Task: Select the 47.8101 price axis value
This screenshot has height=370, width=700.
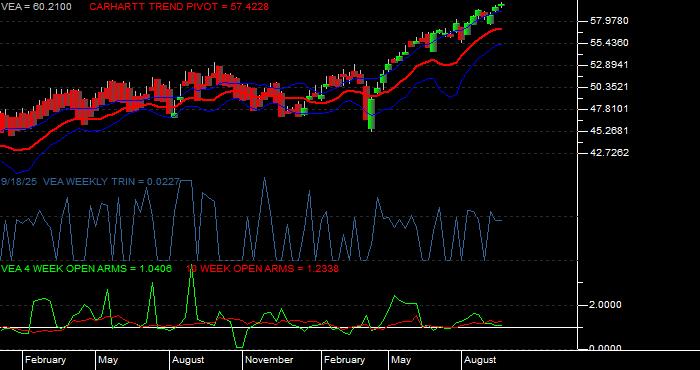Action: (x=609, y=109)
